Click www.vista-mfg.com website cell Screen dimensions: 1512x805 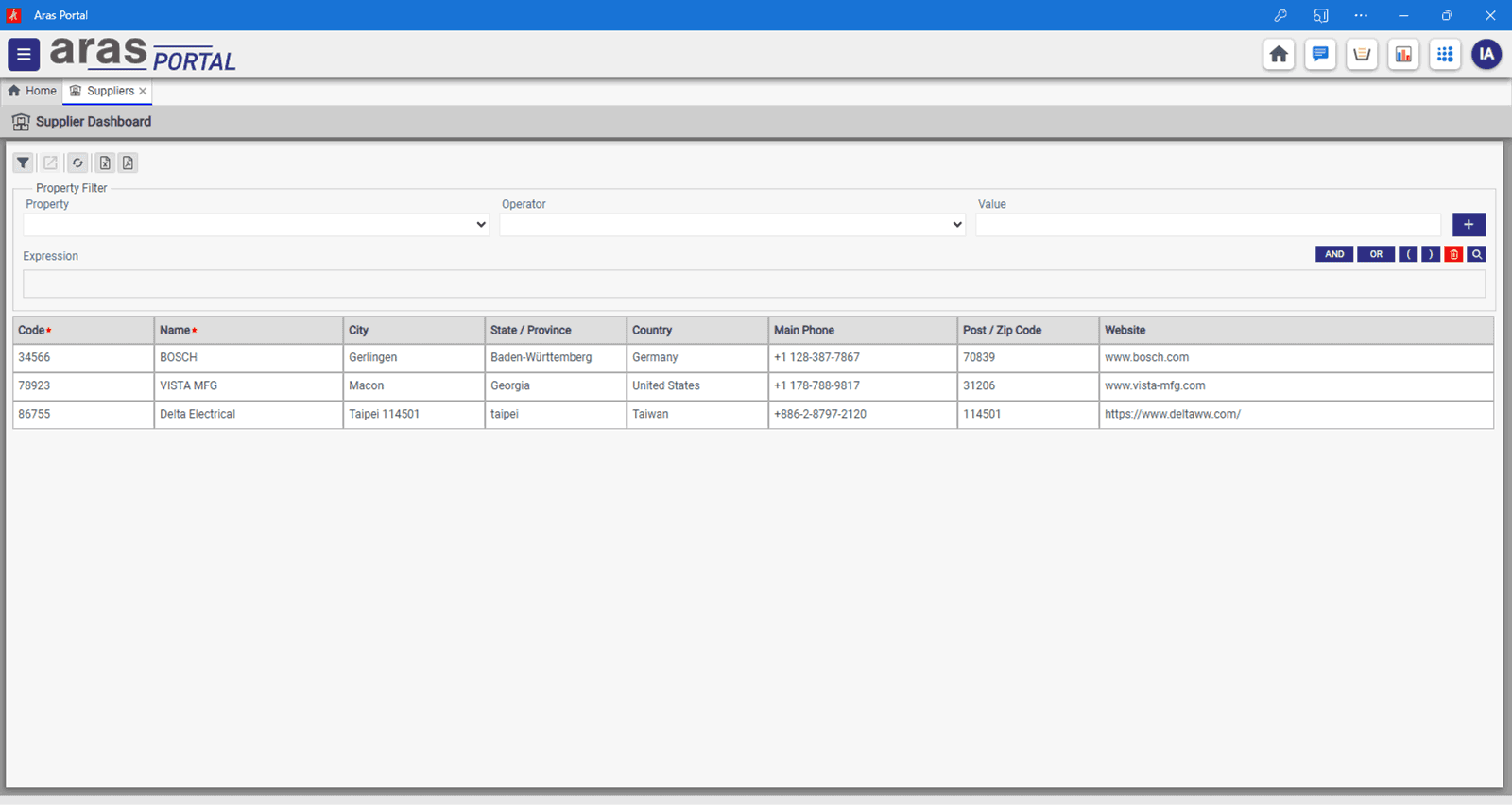1297,385
